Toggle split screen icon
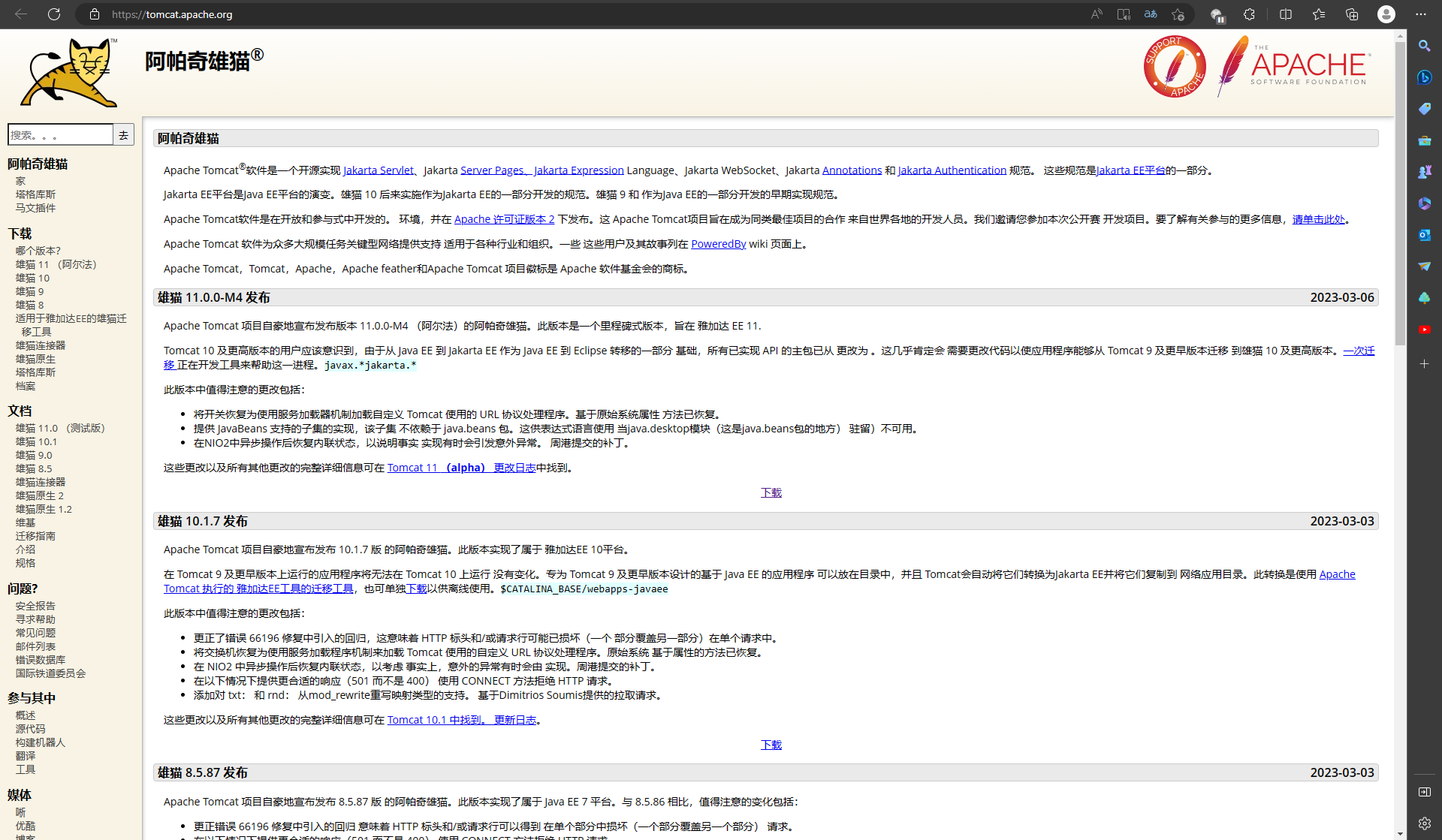The height and width of the screenshot is (840, 1442). 1286,14
